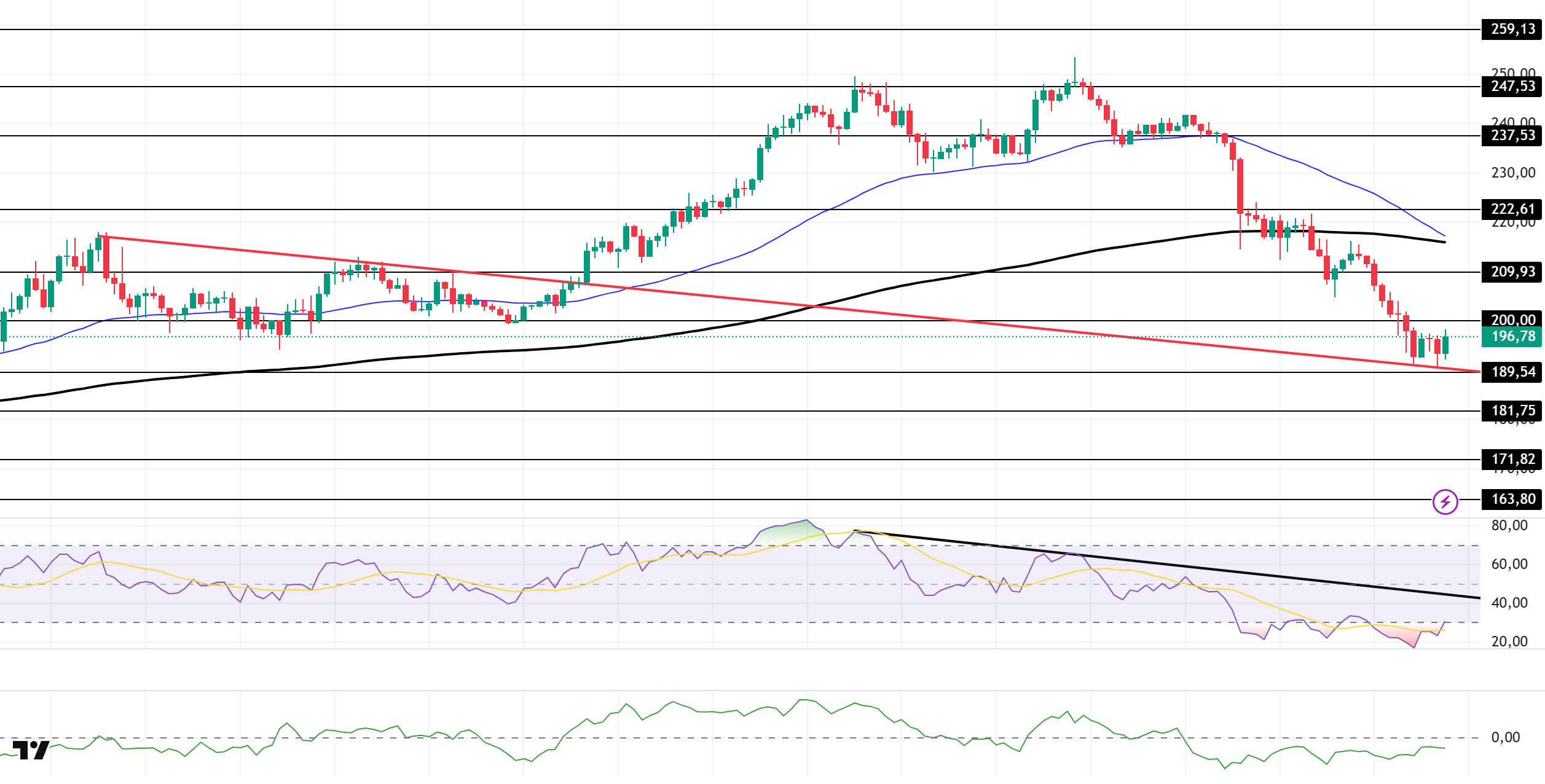Select the 222,61 resistance level label
Image resolution: width=1545 pixels, height=784 pixels.
pyautogui.click(x=1512, y=210)
